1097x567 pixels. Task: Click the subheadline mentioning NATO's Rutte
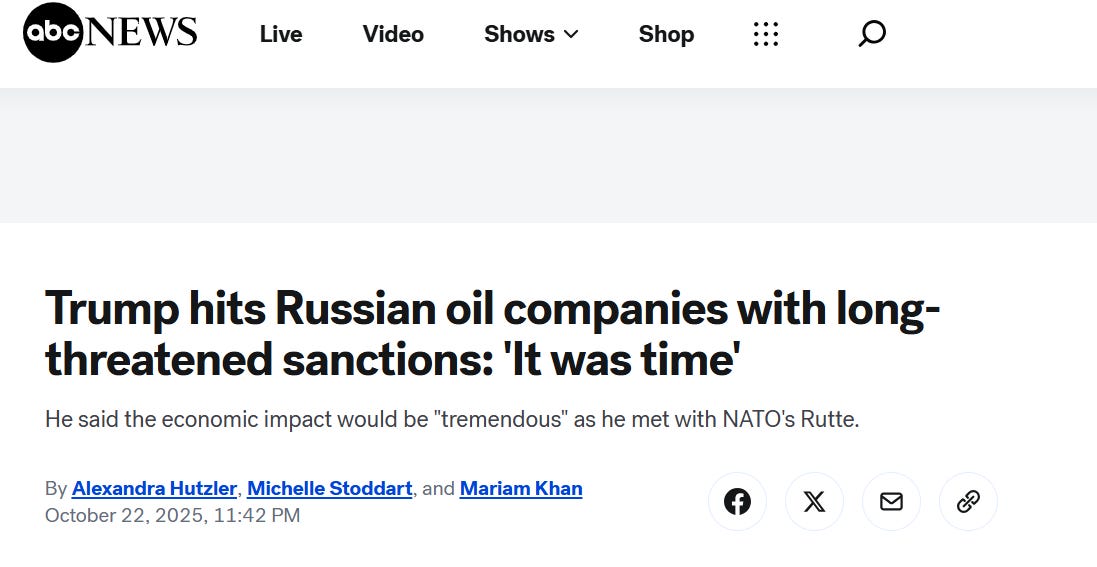(452, 419)
